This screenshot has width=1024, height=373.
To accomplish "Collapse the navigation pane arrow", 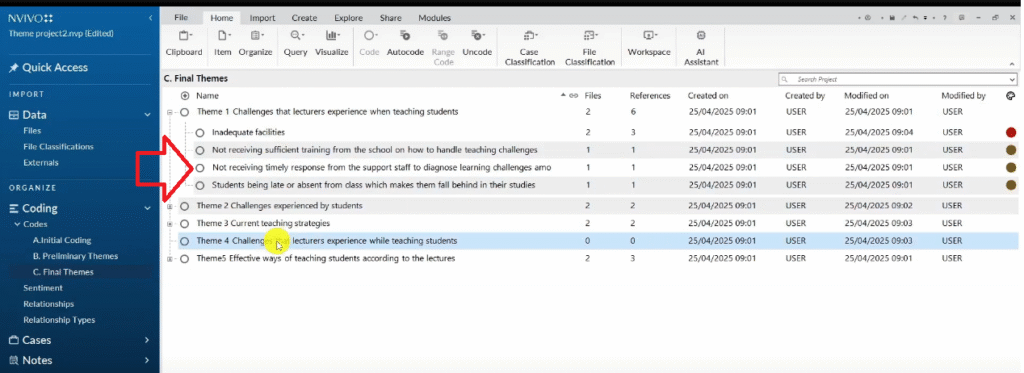I will click(151, 18).
